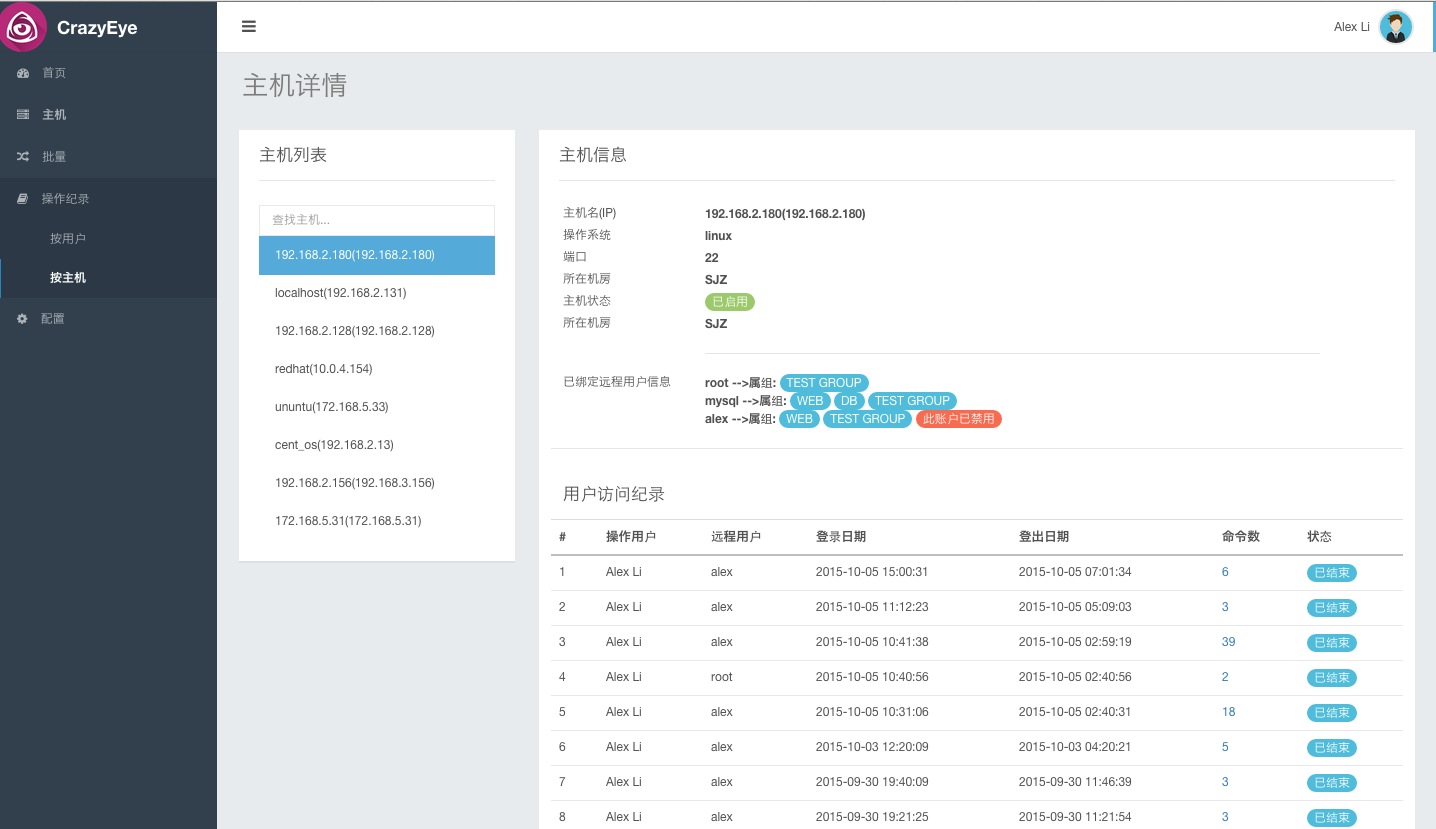Click the gear icon beside 配置

point(23,319)
